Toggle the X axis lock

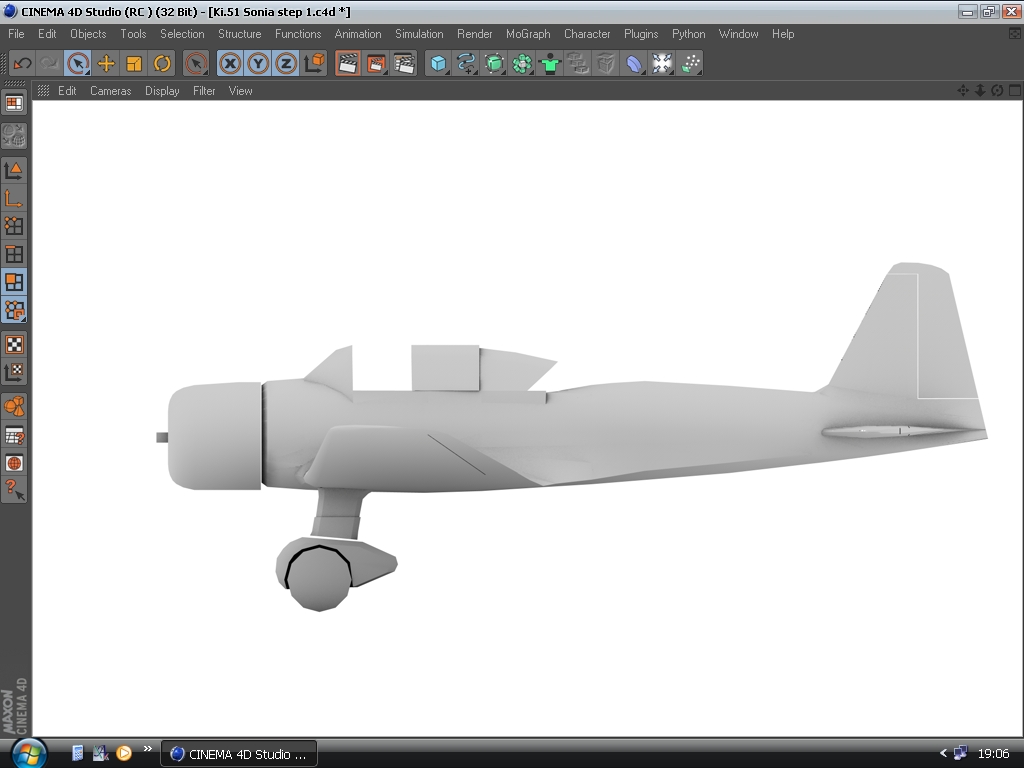click(x=230, y=64)
